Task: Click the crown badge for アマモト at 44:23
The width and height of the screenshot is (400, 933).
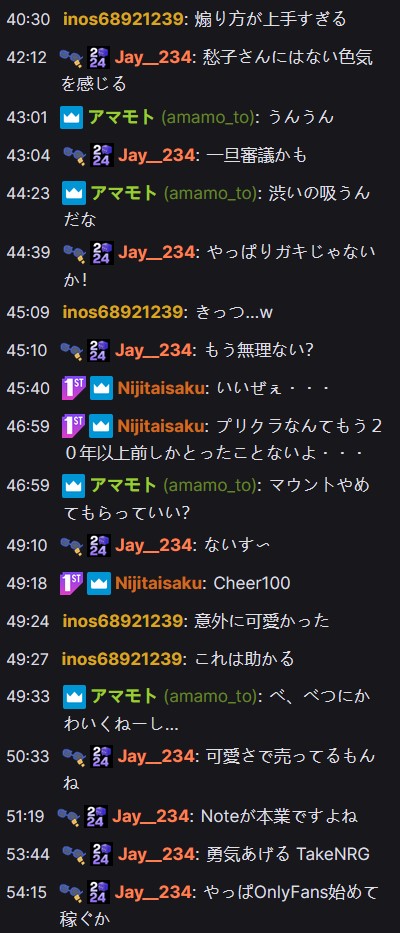Action: (74, 193)
